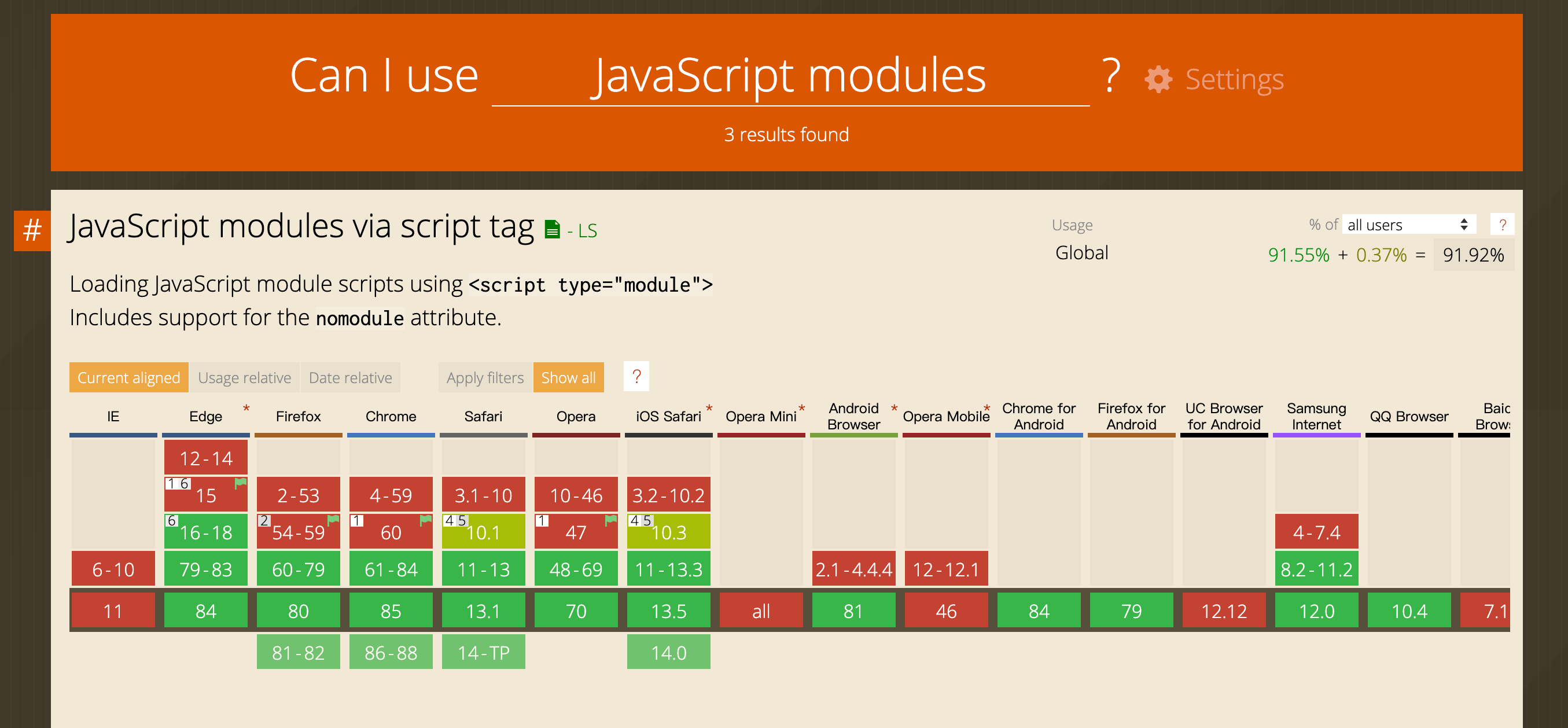
Task: Click the flag icon on Opera 47
Action: point(611,520)
